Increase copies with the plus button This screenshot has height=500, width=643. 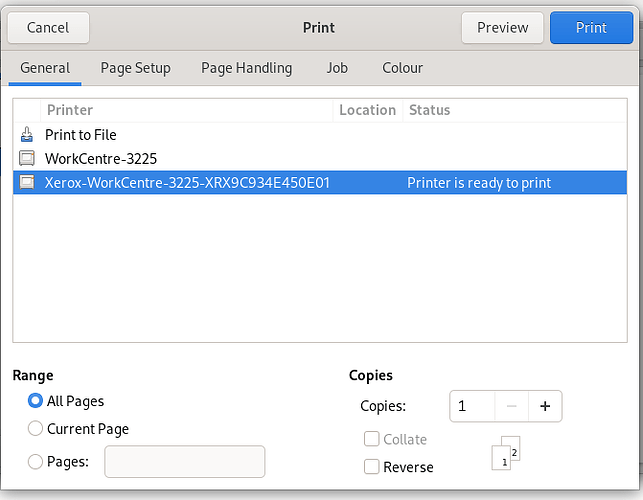pyautogui.click(x=545, y=406)
